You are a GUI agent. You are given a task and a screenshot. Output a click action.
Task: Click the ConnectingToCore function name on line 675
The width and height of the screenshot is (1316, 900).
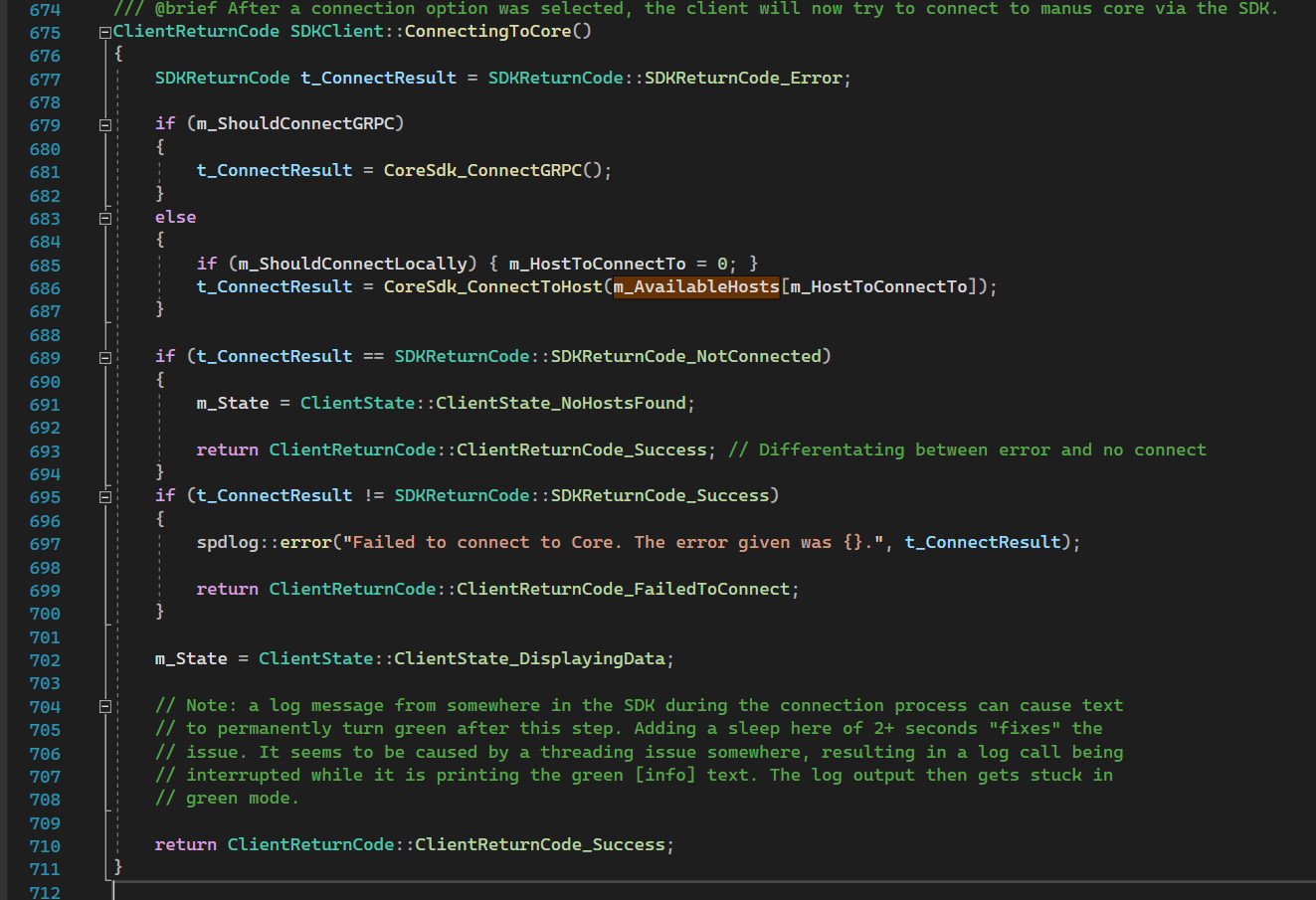(487, 31)
